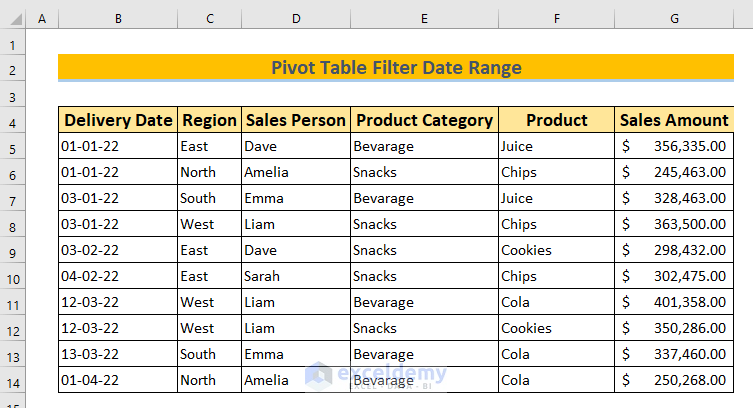The height and width of the screenshot is (408, 753).
Task: Select column B header
Action: (118, 19)
